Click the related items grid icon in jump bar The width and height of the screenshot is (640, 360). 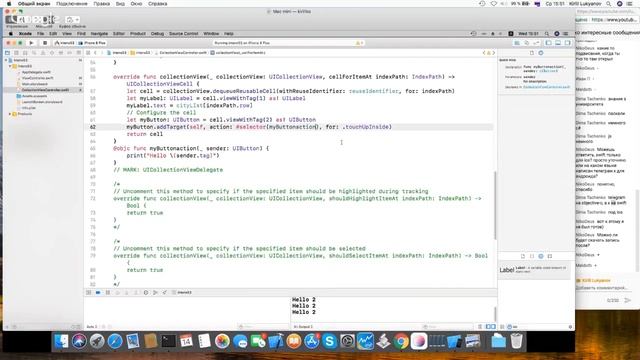88,53
